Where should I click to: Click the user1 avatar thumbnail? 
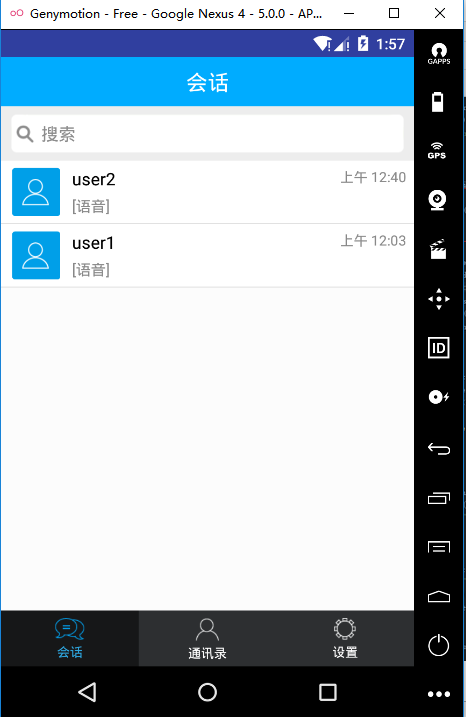pyautogui.click(x=36, y=255)
